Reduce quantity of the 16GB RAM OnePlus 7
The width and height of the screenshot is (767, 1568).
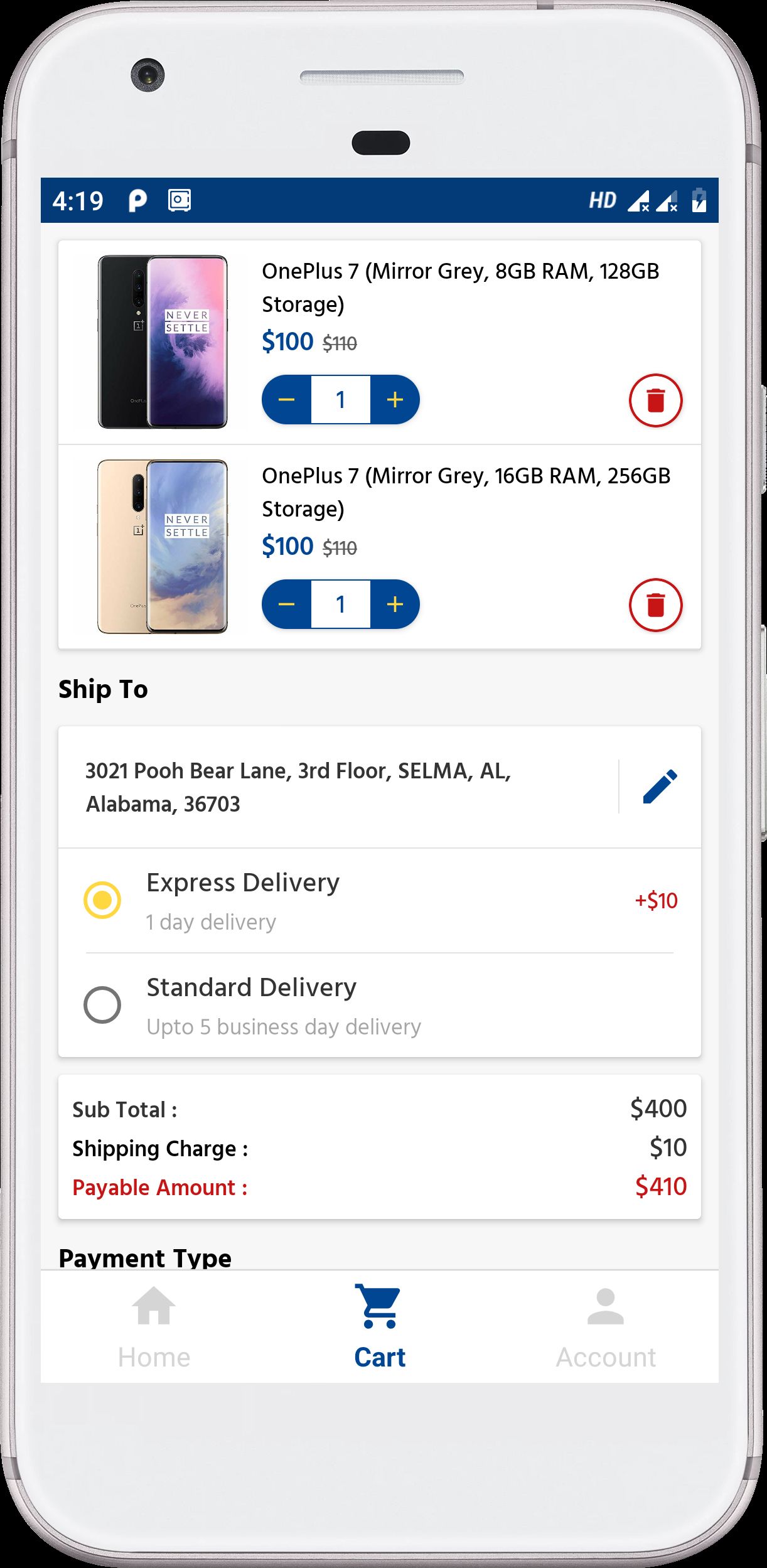[x=287, y=604]
